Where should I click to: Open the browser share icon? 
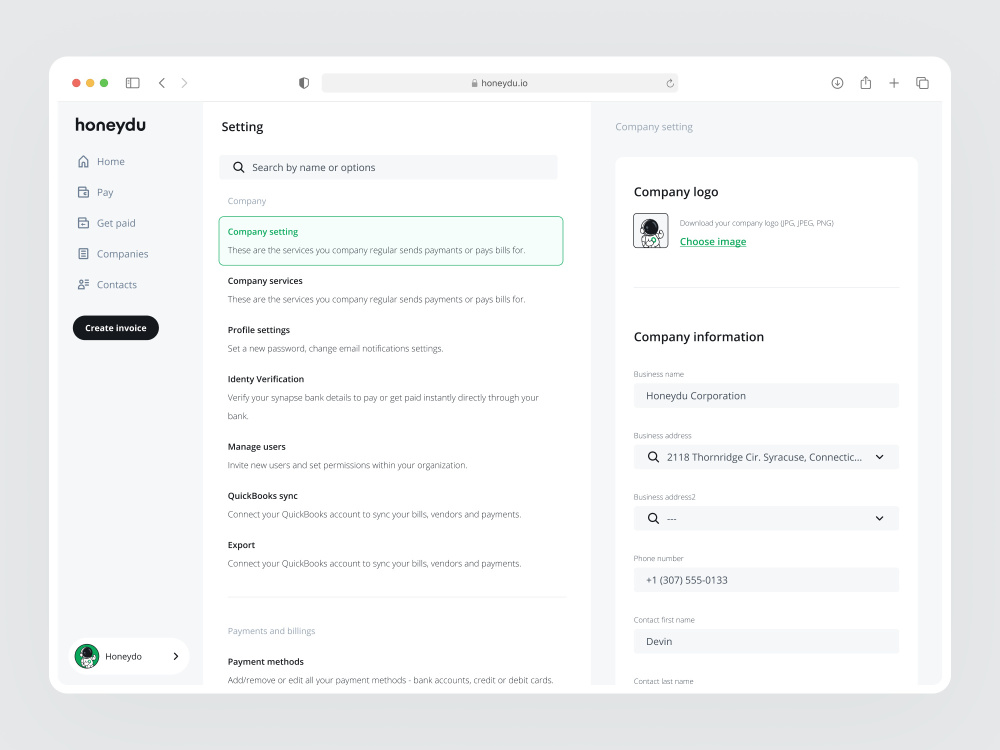tap(865, 82)
